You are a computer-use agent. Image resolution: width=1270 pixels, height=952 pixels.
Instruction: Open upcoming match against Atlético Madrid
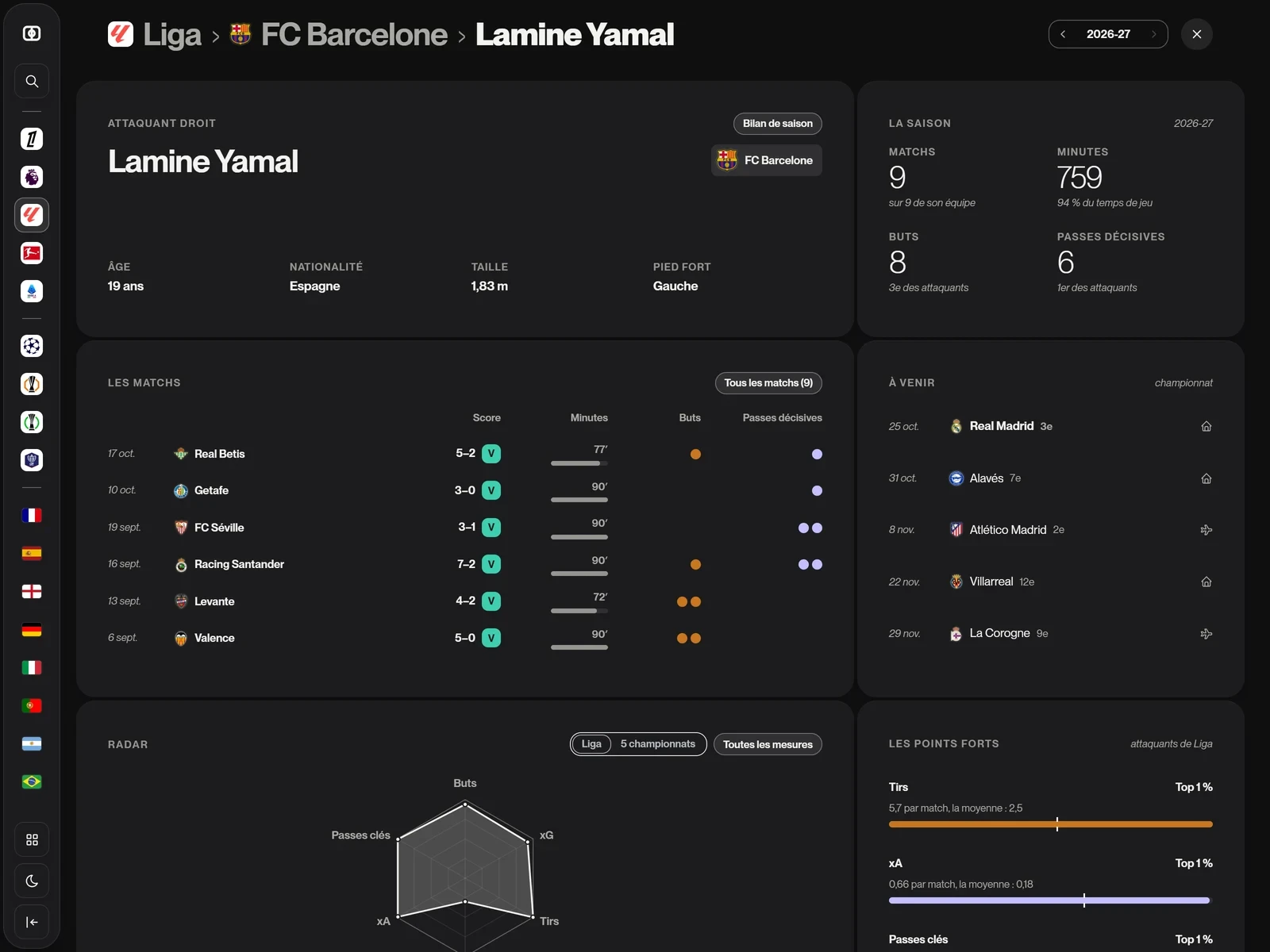click(x=1051, y=530)
